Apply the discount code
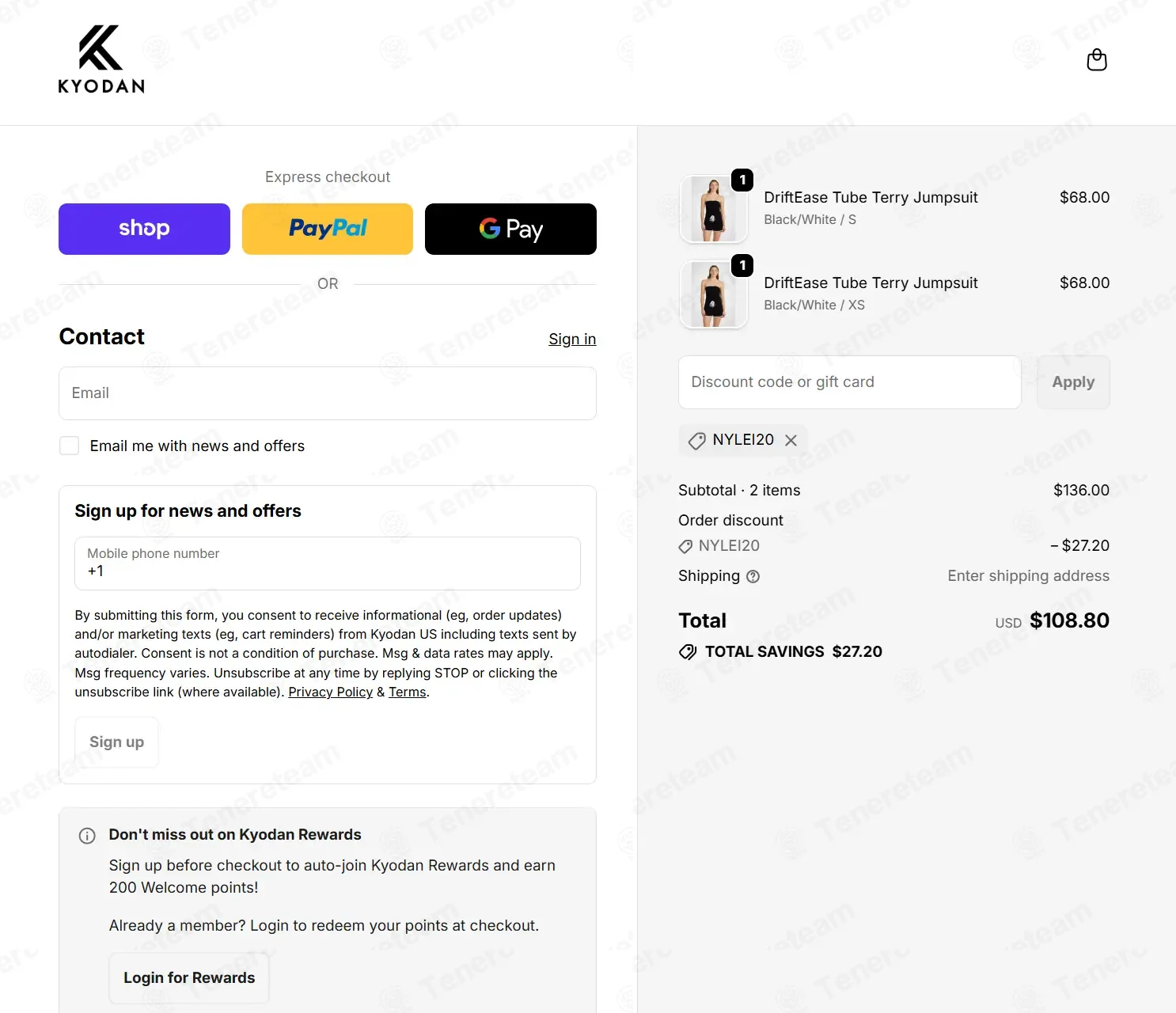The width and height of the screenshot is (1176, 1013). (x=1073, y=382)
